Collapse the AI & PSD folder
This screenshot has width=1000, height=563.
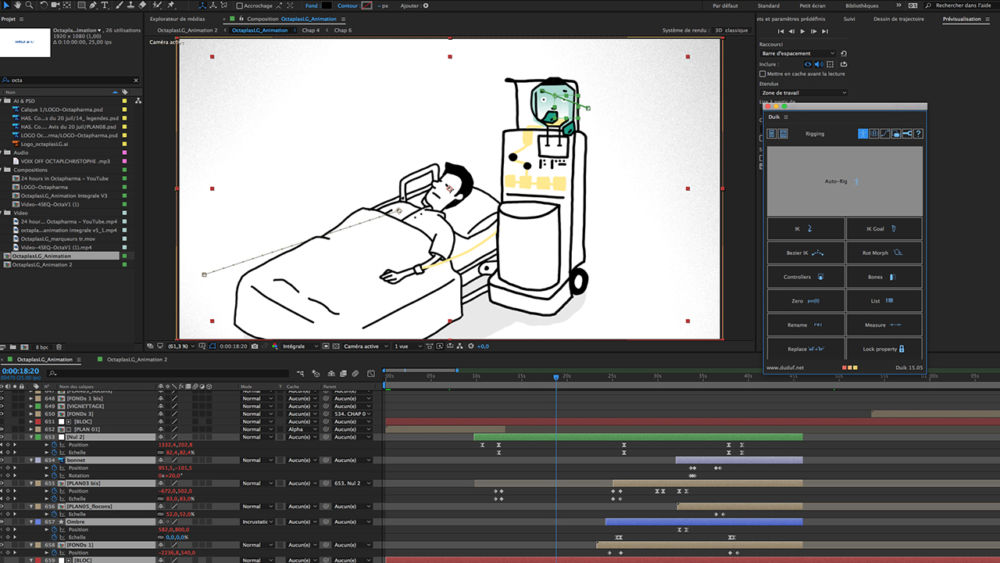tap(2, 101)
